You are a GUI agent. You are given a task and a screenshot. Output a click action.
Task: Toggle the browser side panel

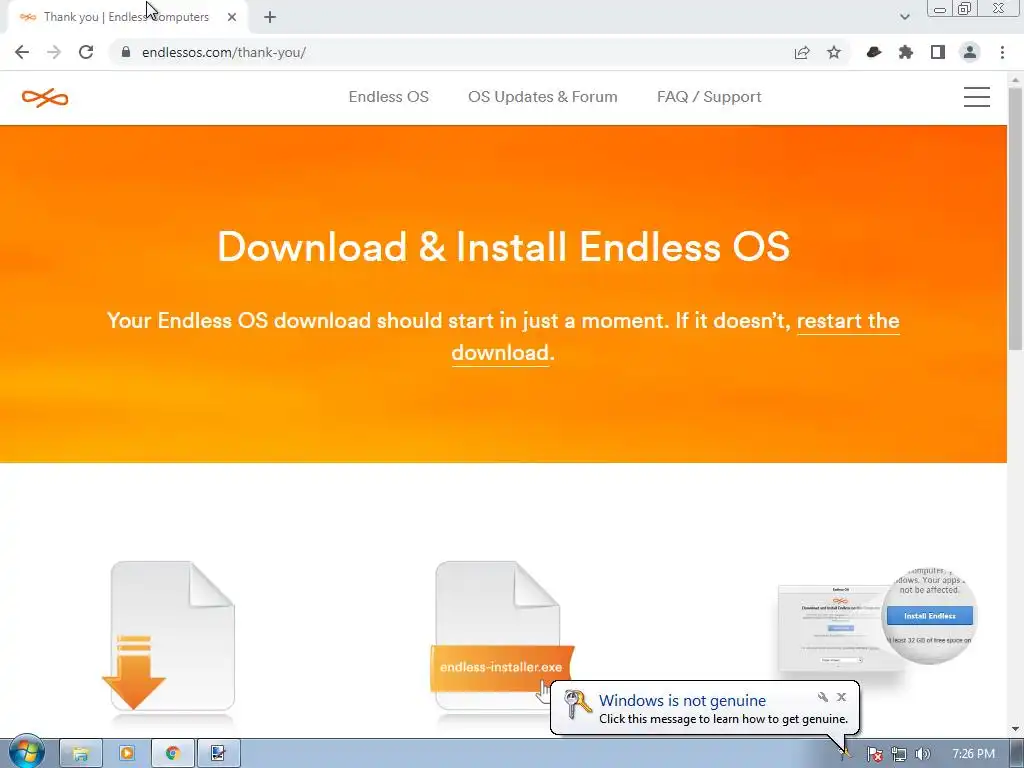point(938,52)
